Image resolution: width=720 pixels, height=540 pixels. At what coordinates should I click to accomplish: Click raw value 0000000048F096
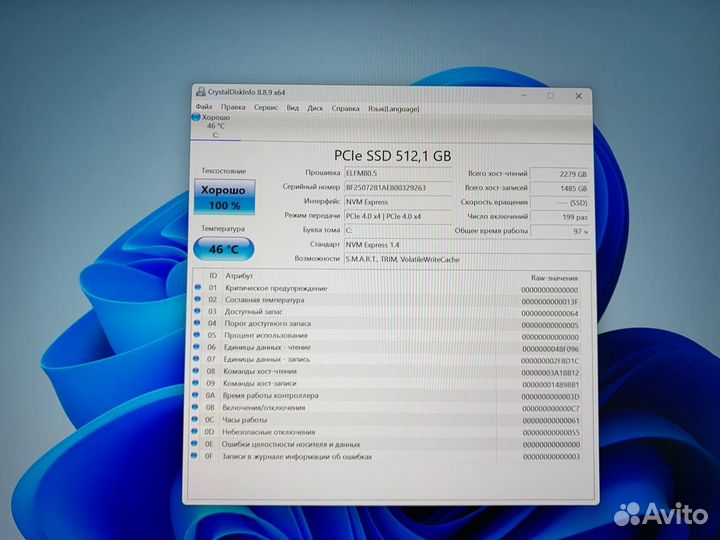(x=551, y=349)
